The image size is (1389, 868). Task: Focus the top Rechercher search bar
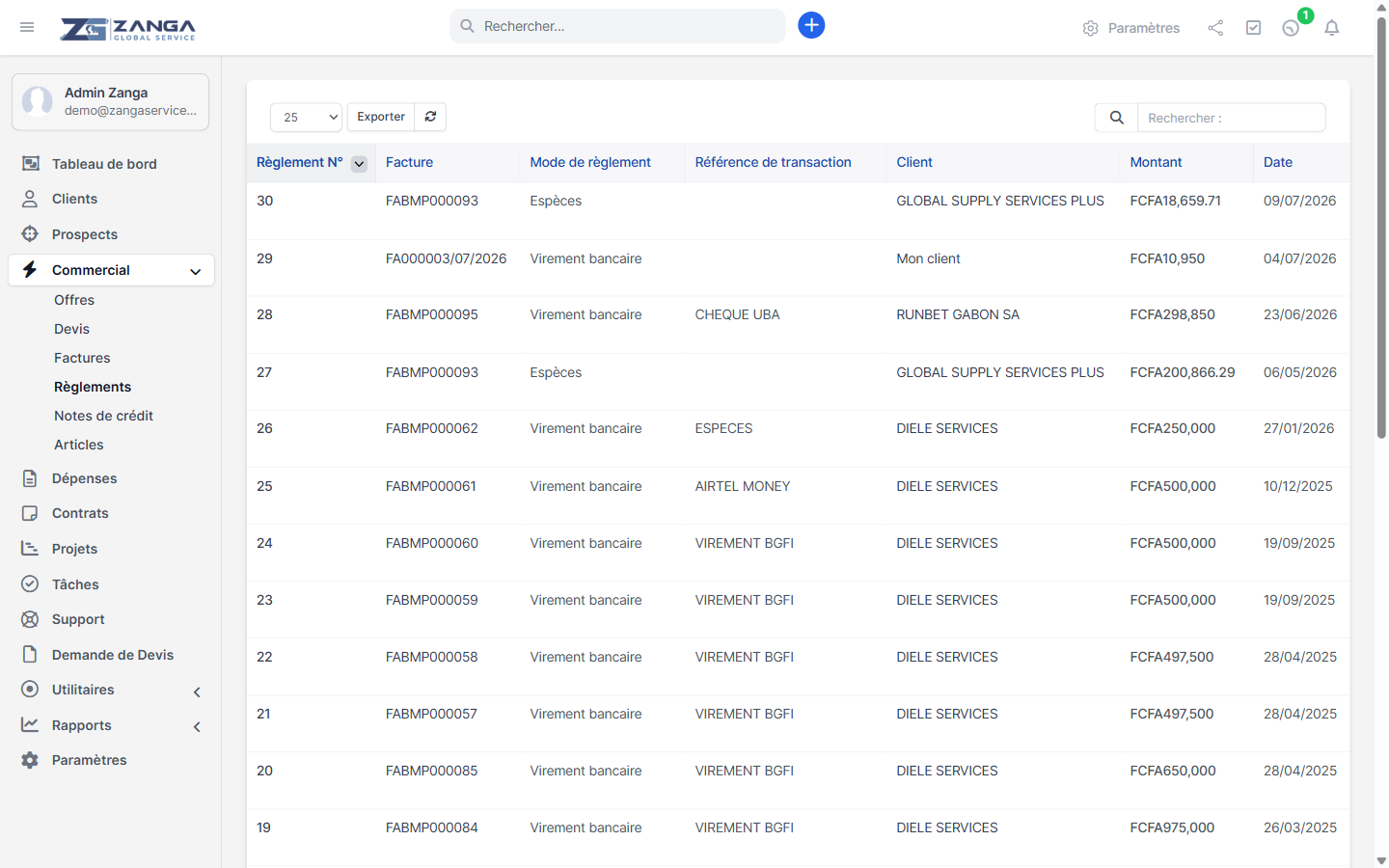tap(617, 26)
